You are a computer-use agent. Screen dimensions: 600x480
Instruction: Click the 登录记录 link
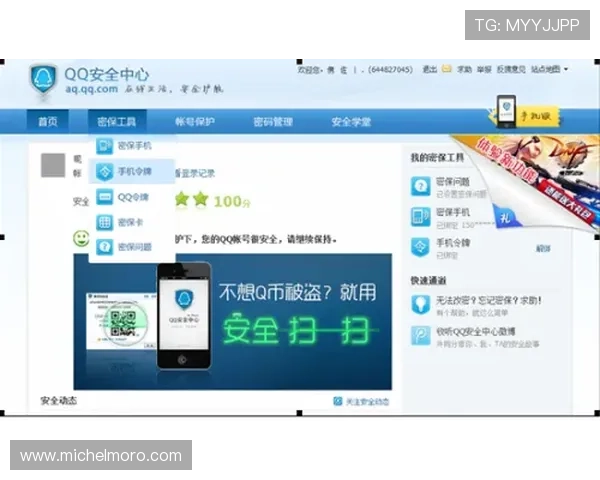point(198,173)
